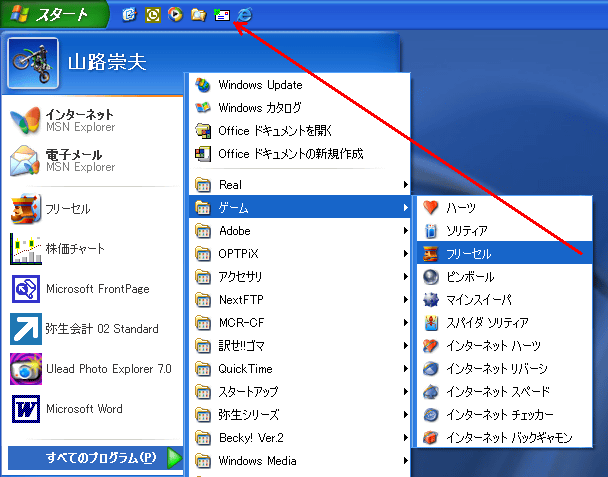Launch ハーツ game
Viewport: 608px width, 477px height.
504,207
